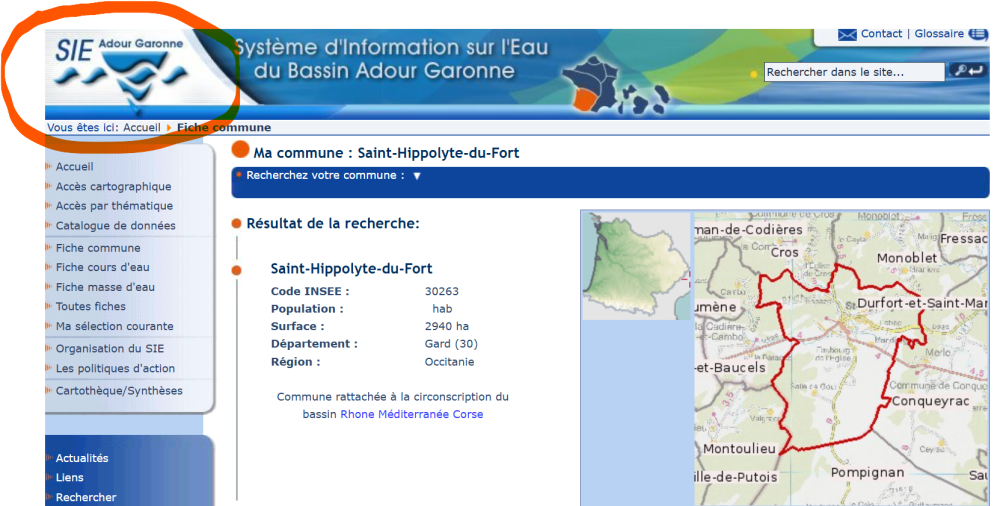Select Accueil in the left menu
The width and height of the screenshot is (1000, 506).
75,167
